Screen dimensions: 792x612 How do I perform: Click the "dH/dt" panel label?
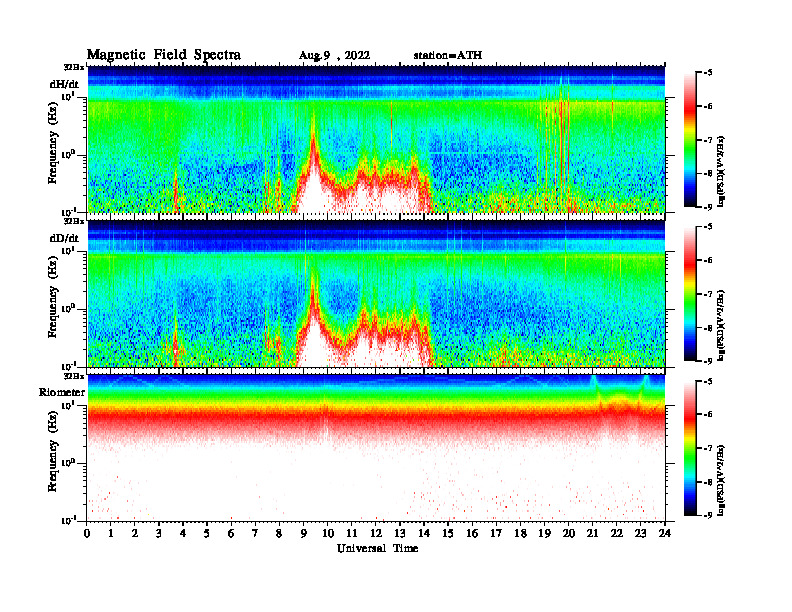tap(64, 84)
